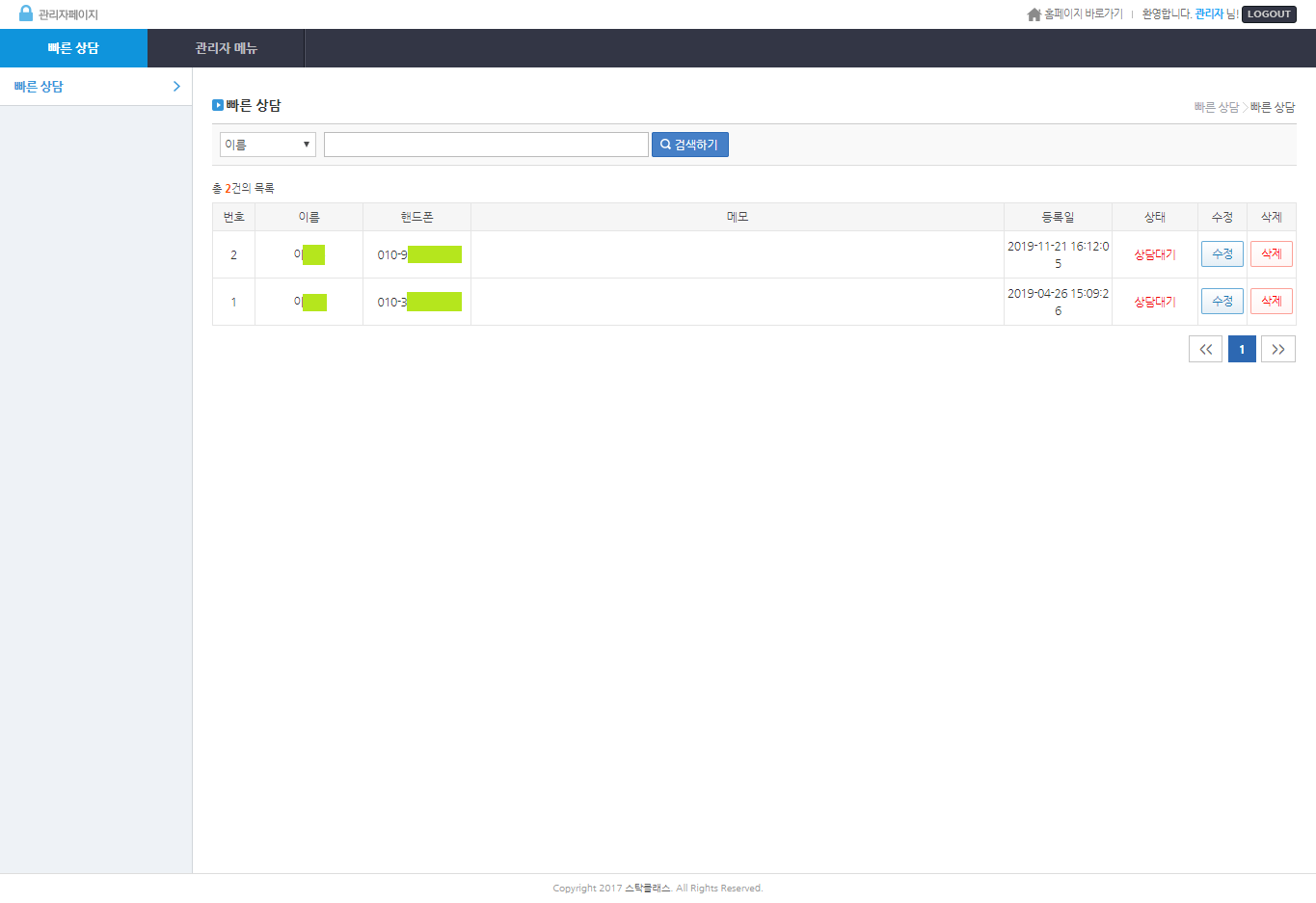
Task: Open the 홈페이지 바로가기 link
Action: tap(1083, 14)
